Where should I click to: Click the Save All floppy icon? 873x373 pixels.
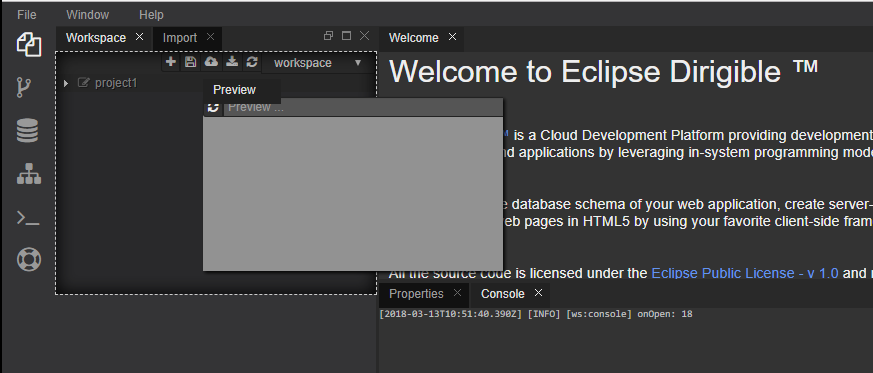click(x=190, y=62)
